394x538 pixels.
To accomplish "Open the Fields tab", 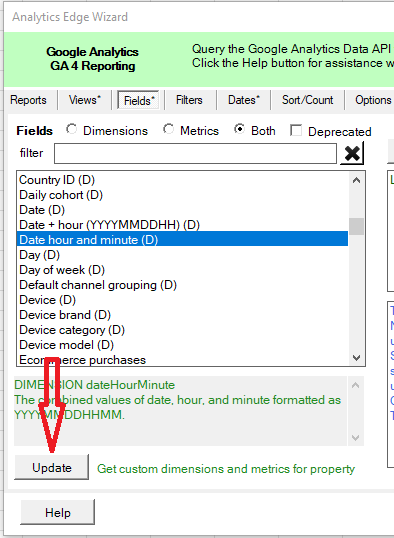I will pos(139,101).
